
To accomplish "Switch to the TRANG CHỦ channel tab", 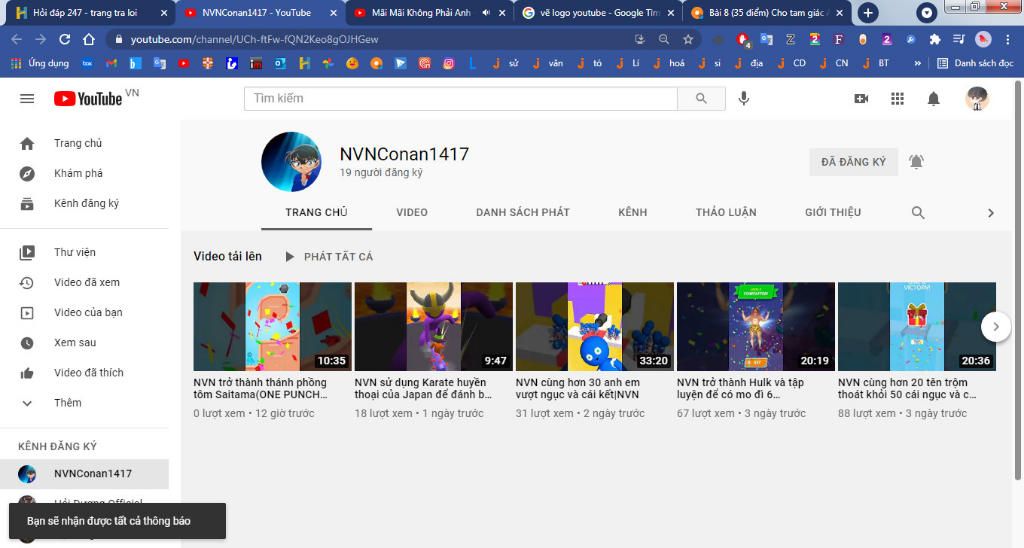I will coord(316,212).
